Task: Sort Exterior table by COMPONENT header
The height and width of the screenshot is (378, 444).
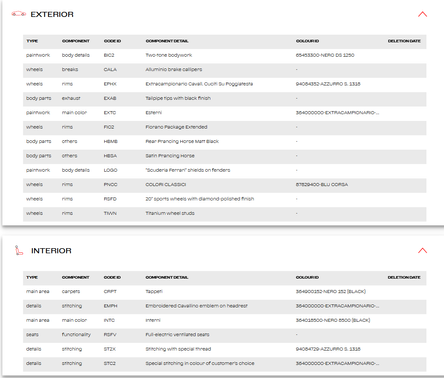Action: [x=76, y=41]
